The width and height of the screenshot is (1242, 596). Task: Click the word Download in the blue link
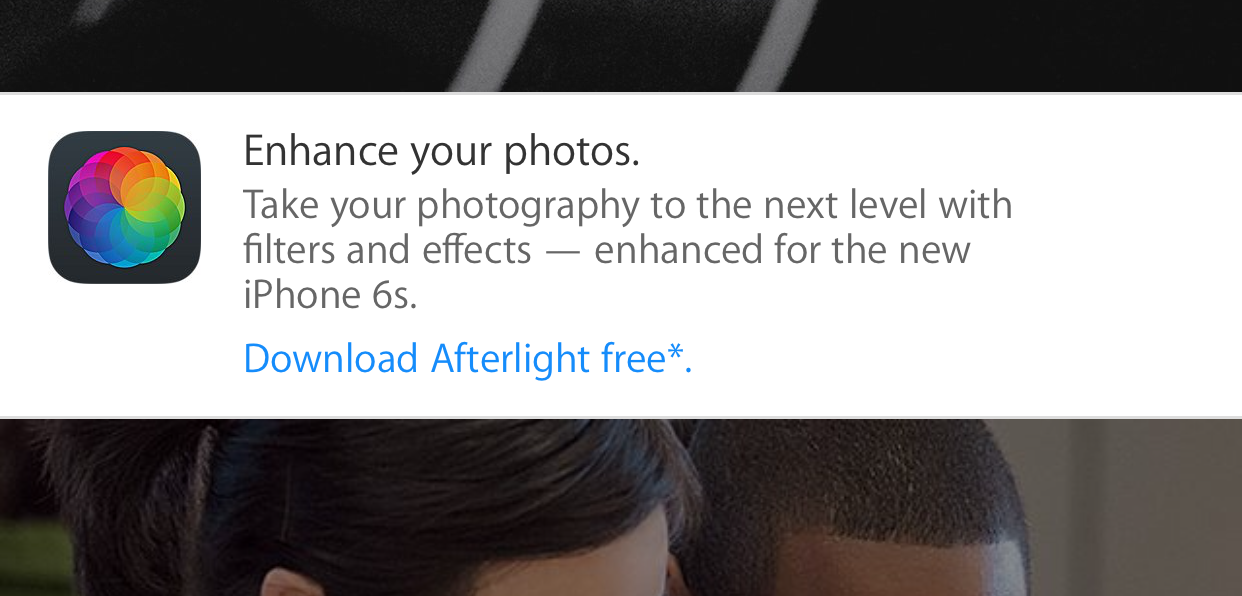coord(331,358)
